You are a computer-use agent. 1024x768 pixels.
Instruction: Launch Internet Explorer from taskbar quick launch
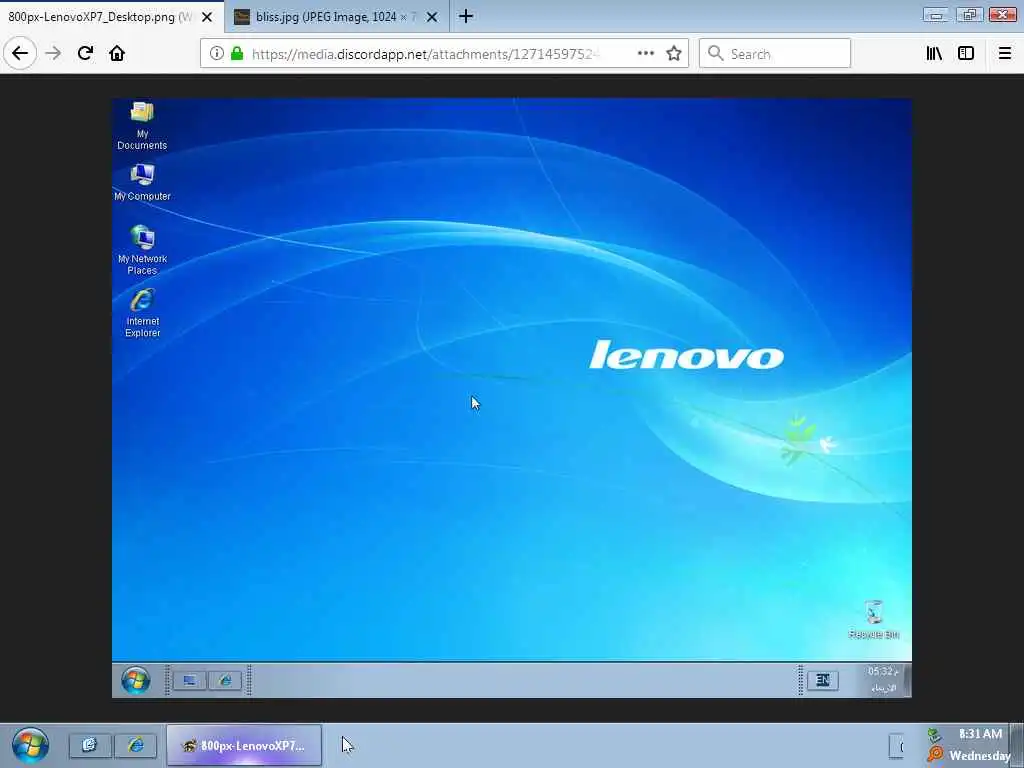click(135, 745)
